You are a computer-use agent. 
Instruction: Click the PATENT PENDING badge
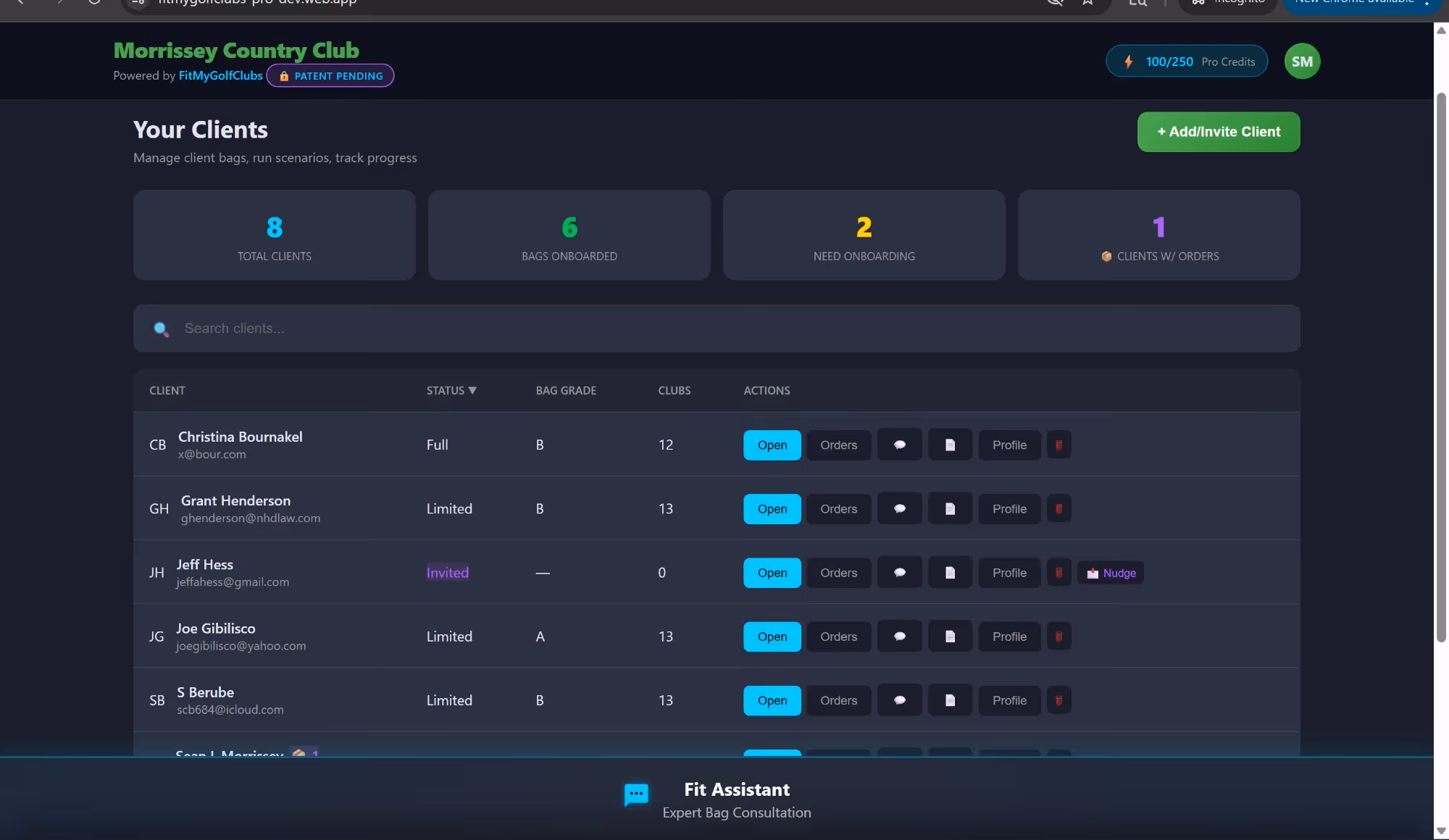point(330,75)
